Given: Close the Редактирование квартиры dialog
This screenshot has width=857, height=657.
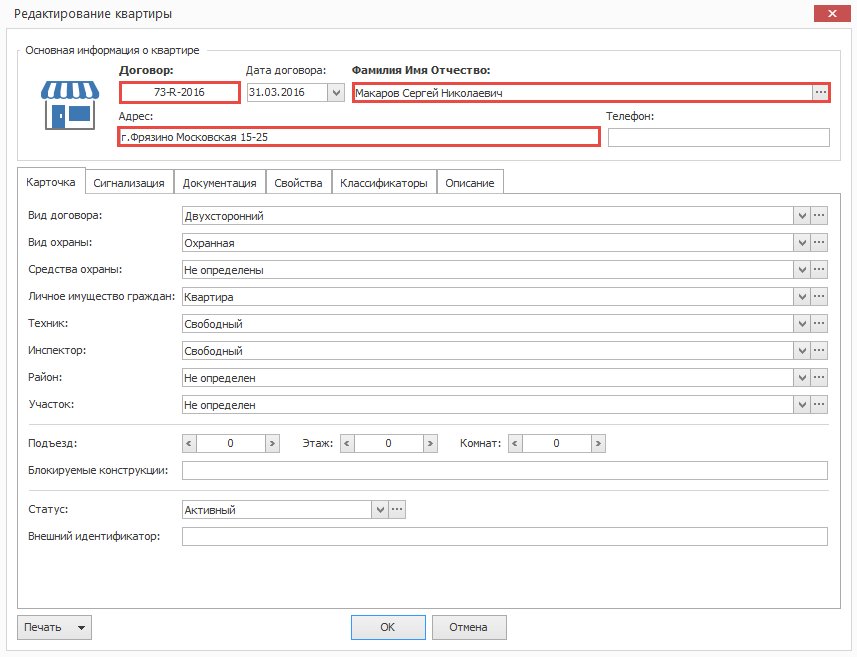Looking at the screenshot, I should pyautogui.click(x=832, y=14).
